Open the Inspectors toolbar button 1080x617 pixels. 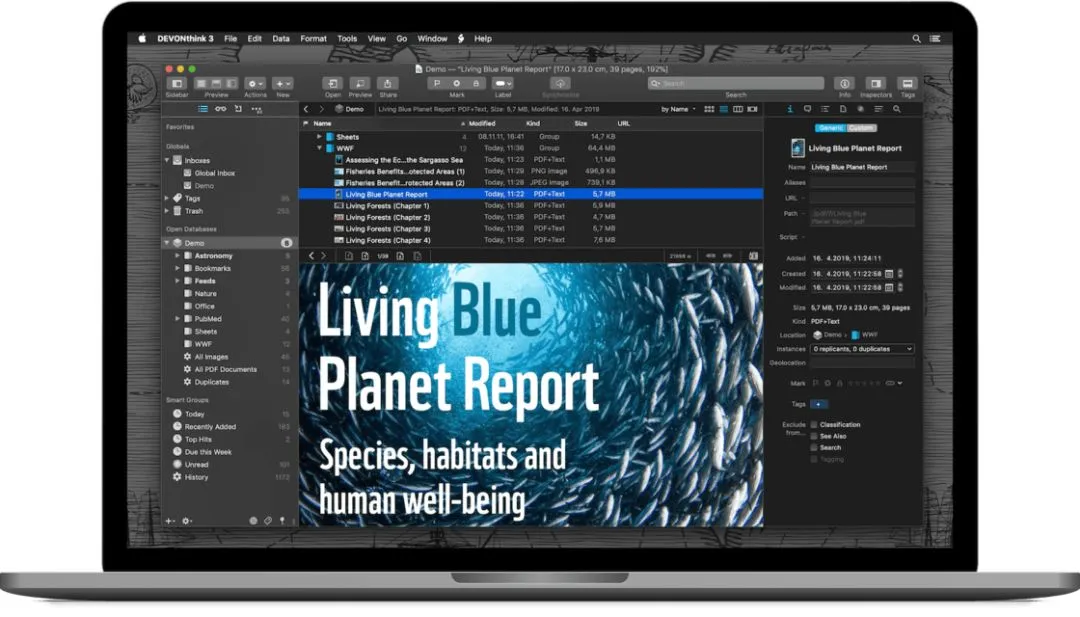(876, 83)
